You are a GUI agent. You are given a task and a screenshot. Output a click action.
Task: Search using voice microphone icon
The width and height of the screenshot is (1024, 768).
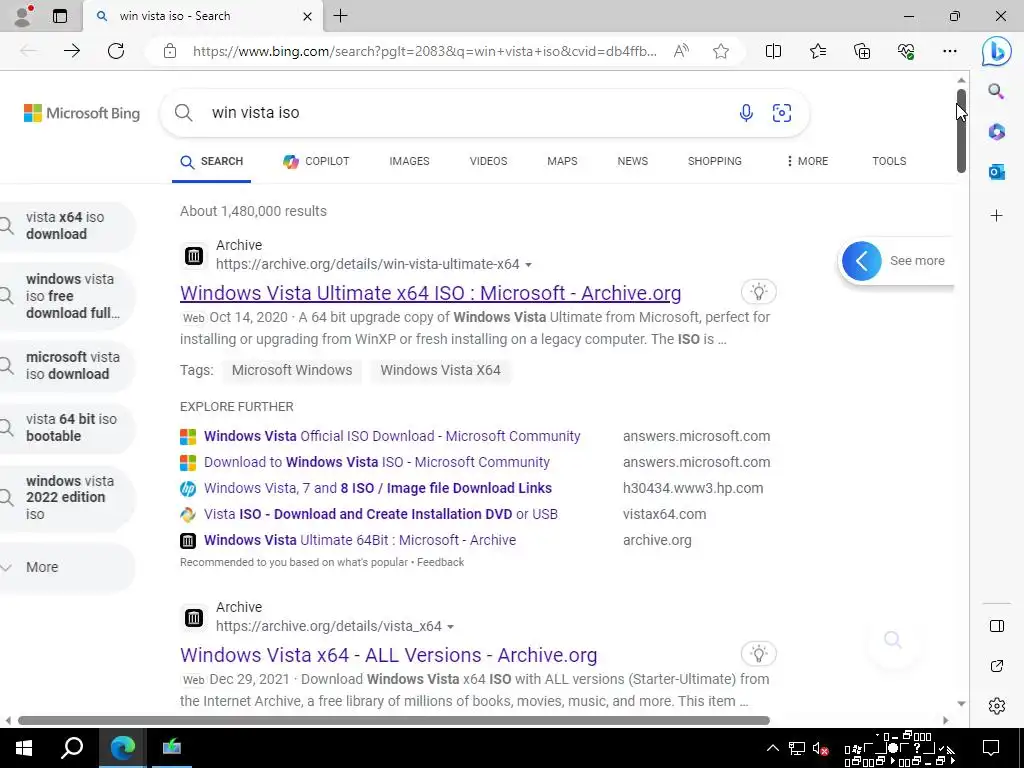point(746,113)
